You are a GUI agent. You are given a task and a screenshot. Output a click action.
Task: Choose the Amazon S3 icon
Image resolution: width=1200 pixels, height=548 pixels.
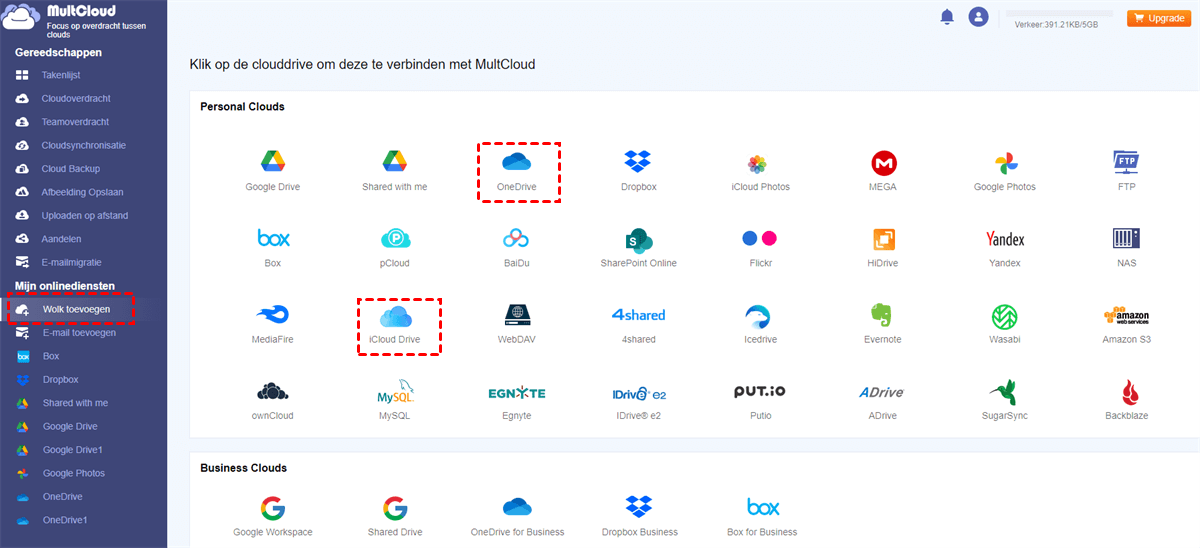tap(1127, 315)
